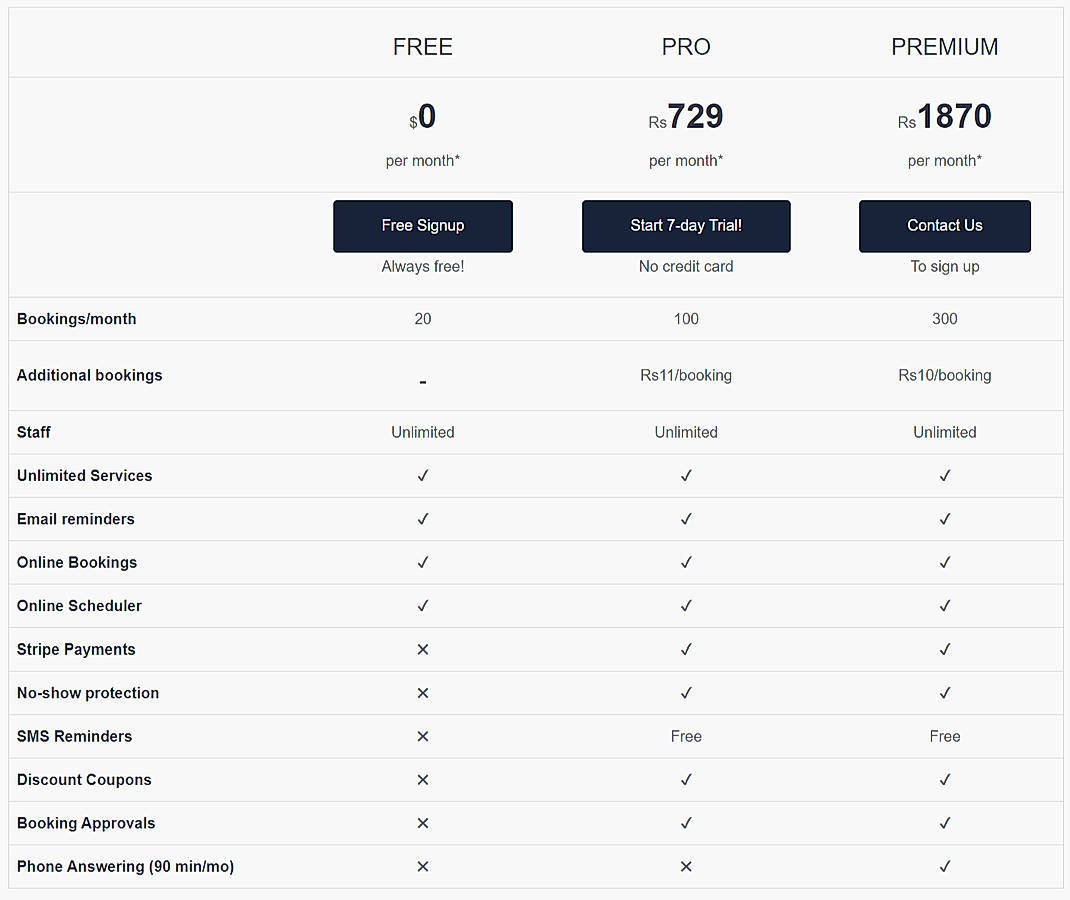1070x900 pixels.
Task: Click Free plan cross for Phone Answering
Action: [422, 867]
